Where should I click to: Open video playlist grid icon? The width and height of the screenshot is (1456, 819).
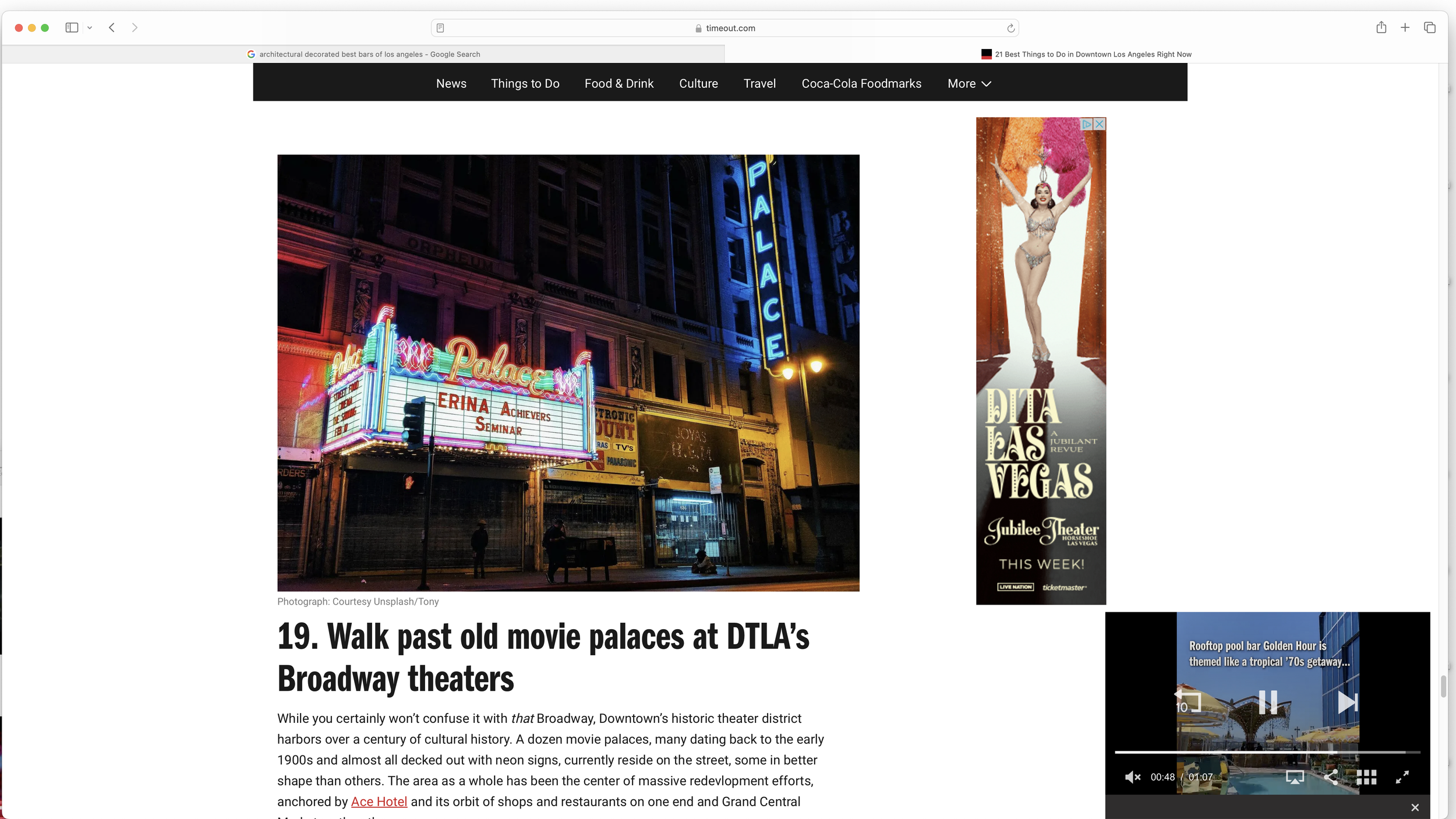point(1366,777)
